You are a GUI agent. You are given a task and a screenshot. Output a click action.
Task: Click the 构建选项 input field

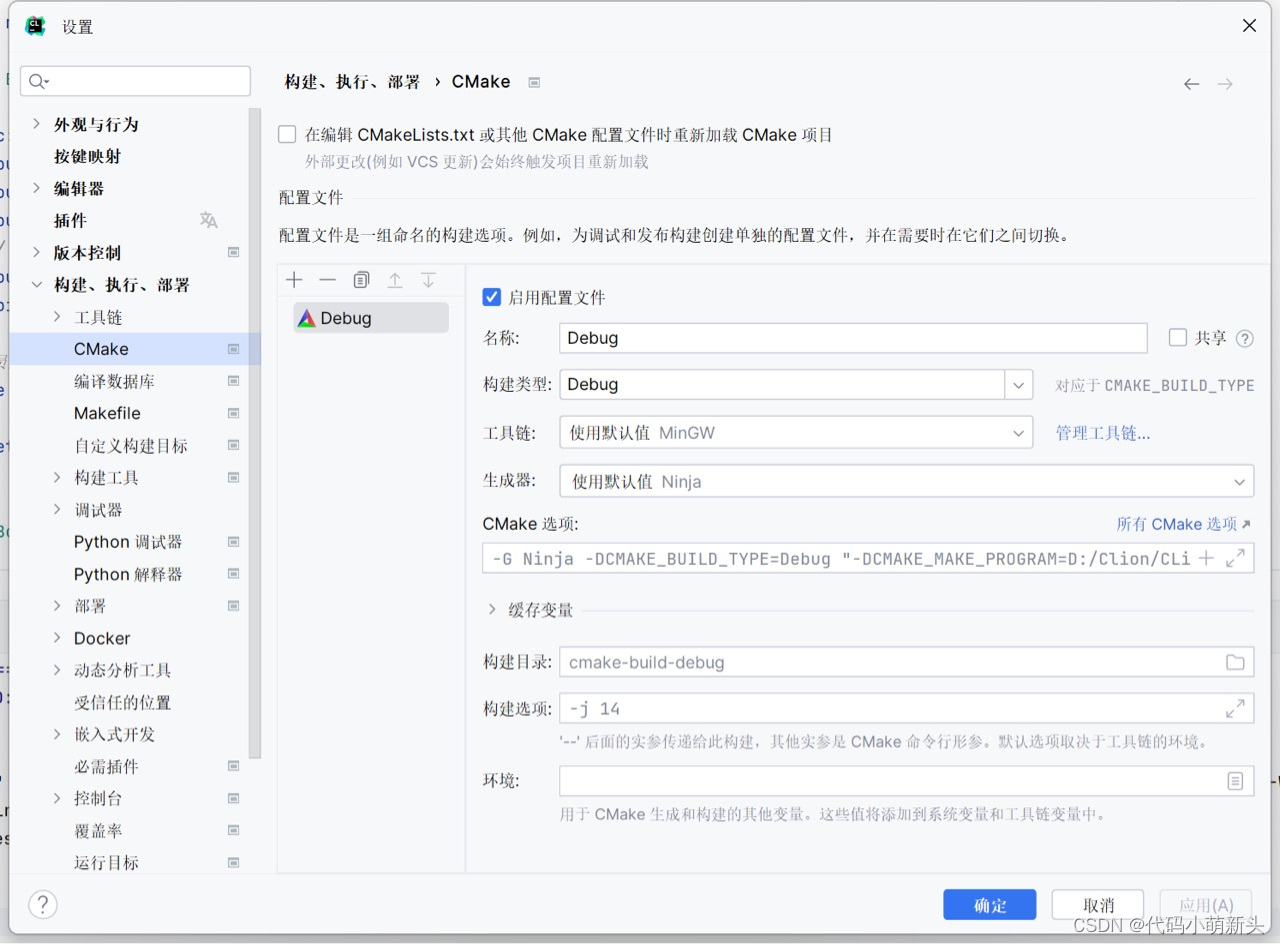(x=906, y=708)
